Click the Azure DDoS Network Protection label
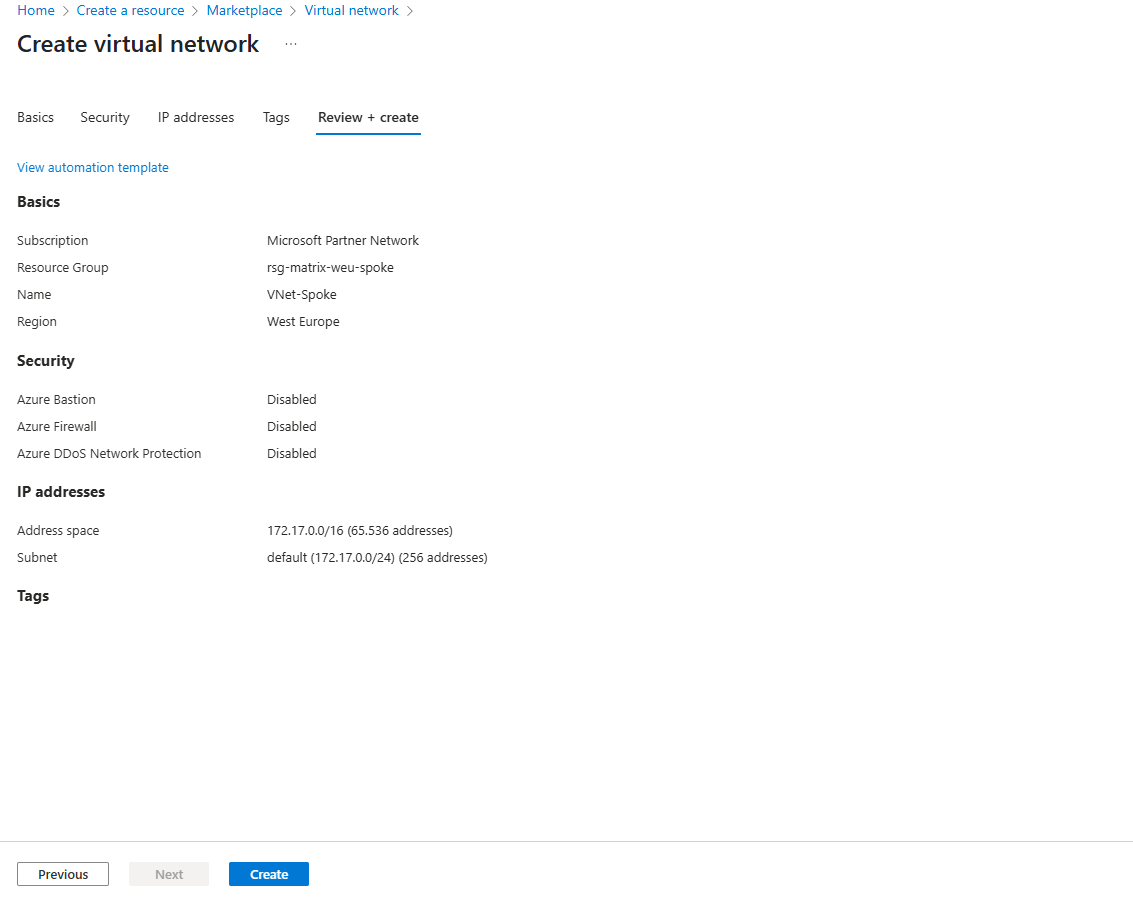1133x903 pixels. (109, 454)
